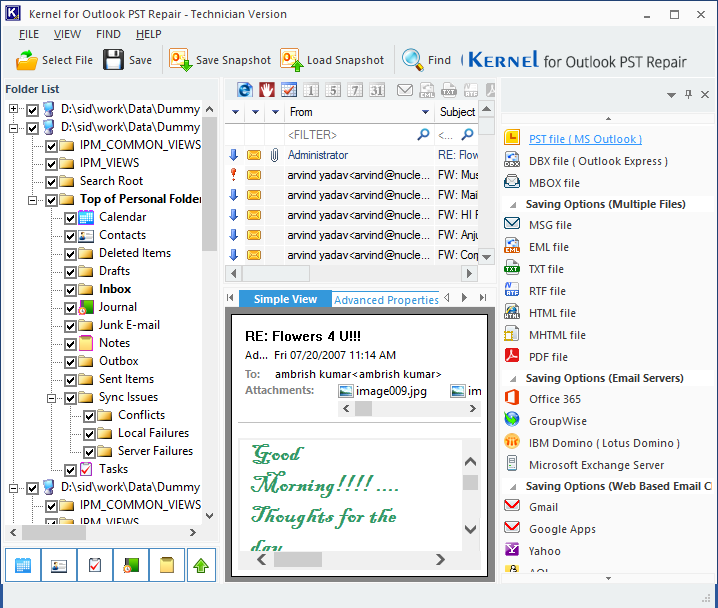Click the Load Snapshot icon
This screenshot has height=608, width=718.
click(292, 60)
